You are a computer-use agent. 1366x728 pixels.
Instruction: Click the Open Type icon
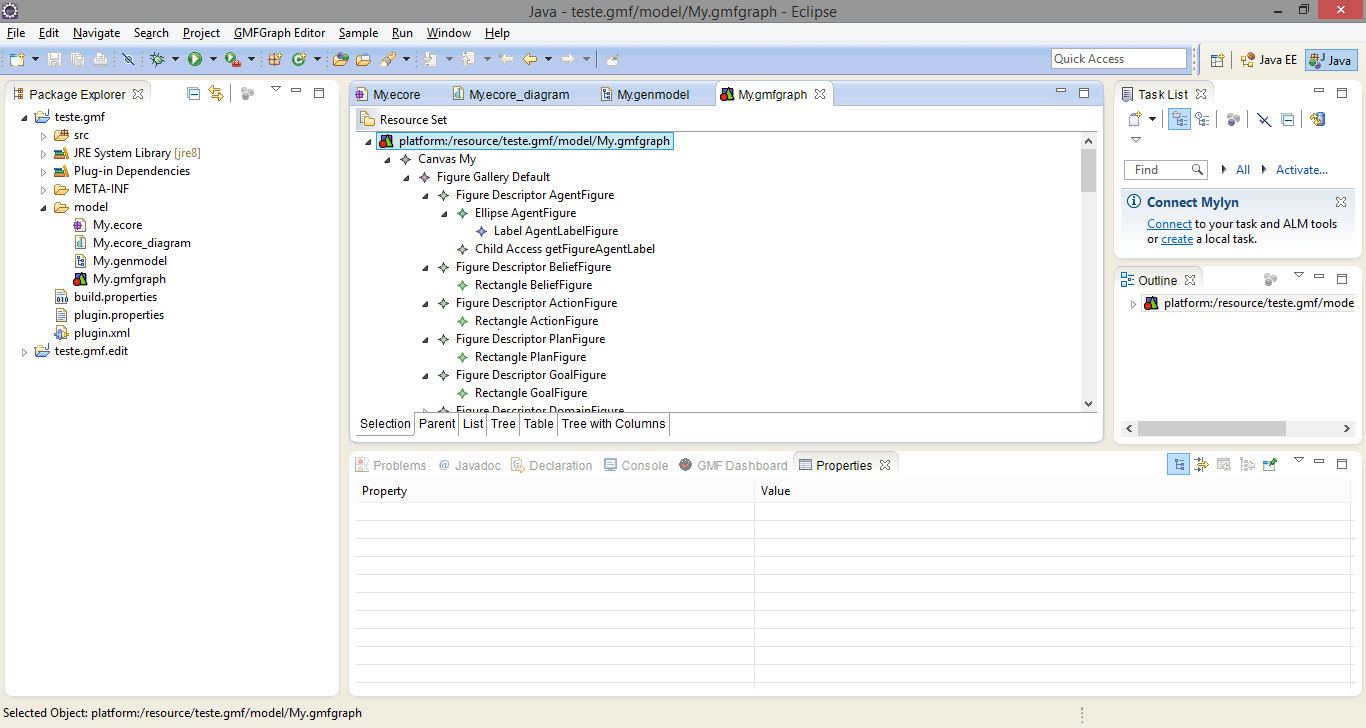click(x=341, y=60)
